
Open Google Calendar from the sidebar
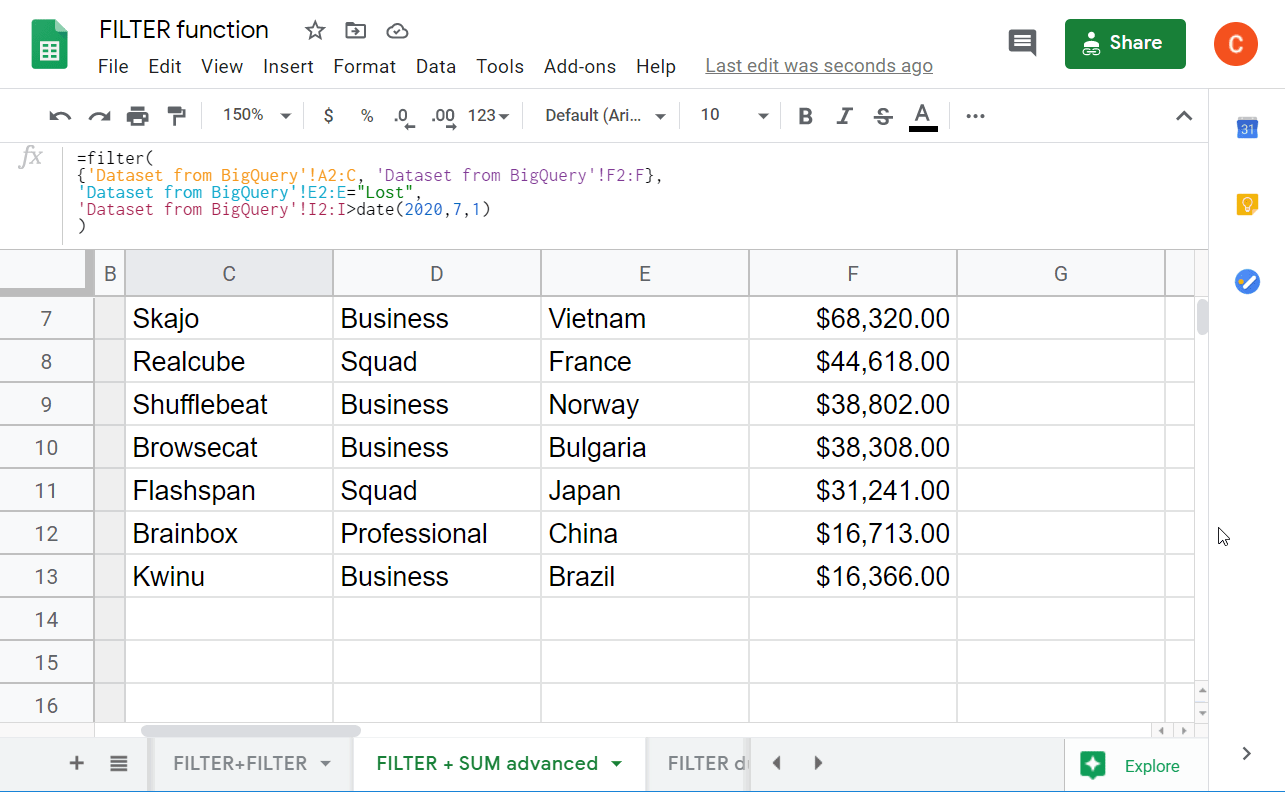click(1246, 128)
